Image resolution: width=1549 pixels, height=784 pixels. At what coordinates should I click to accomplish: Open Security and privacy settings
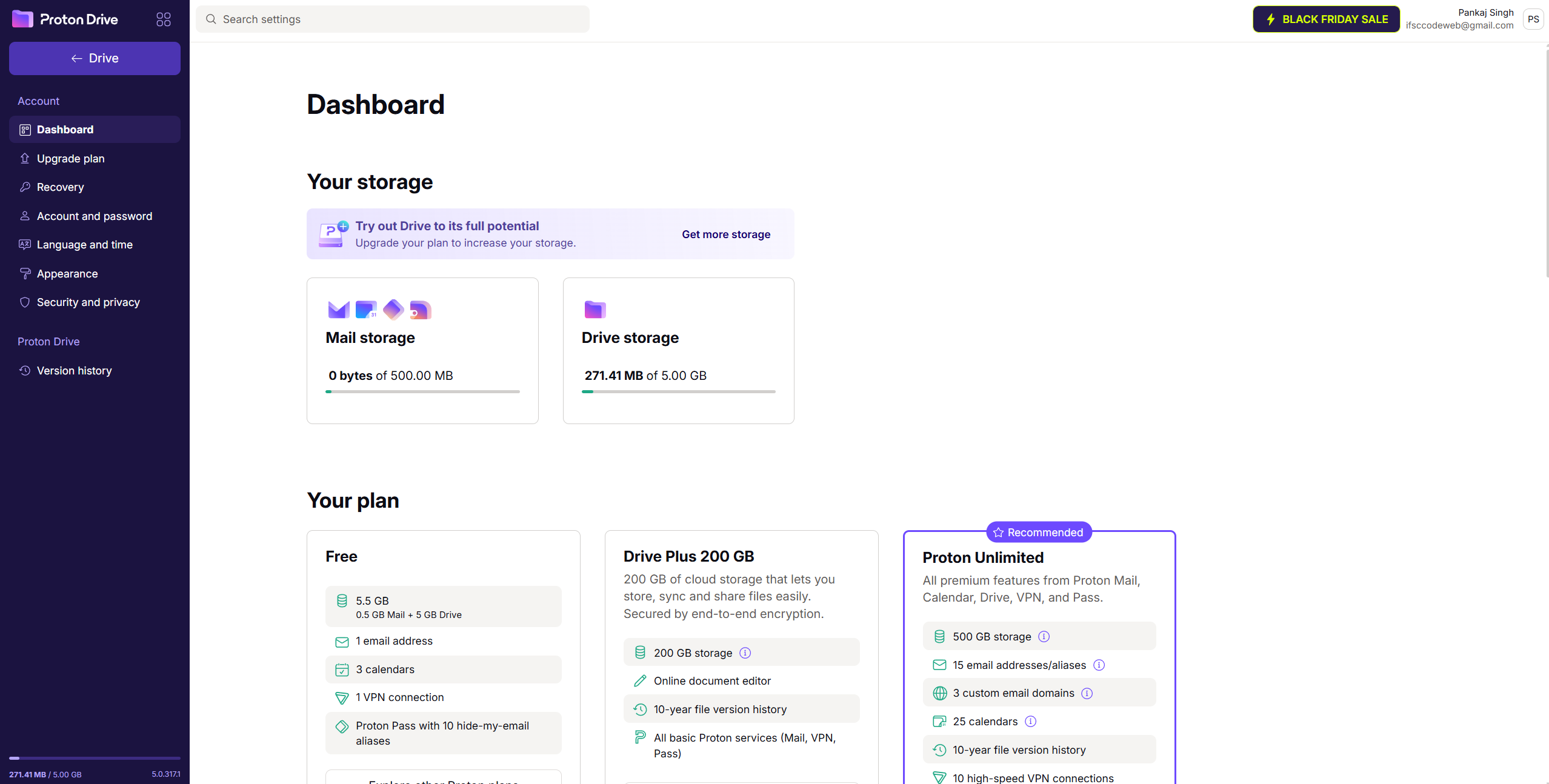click(88, 302)
